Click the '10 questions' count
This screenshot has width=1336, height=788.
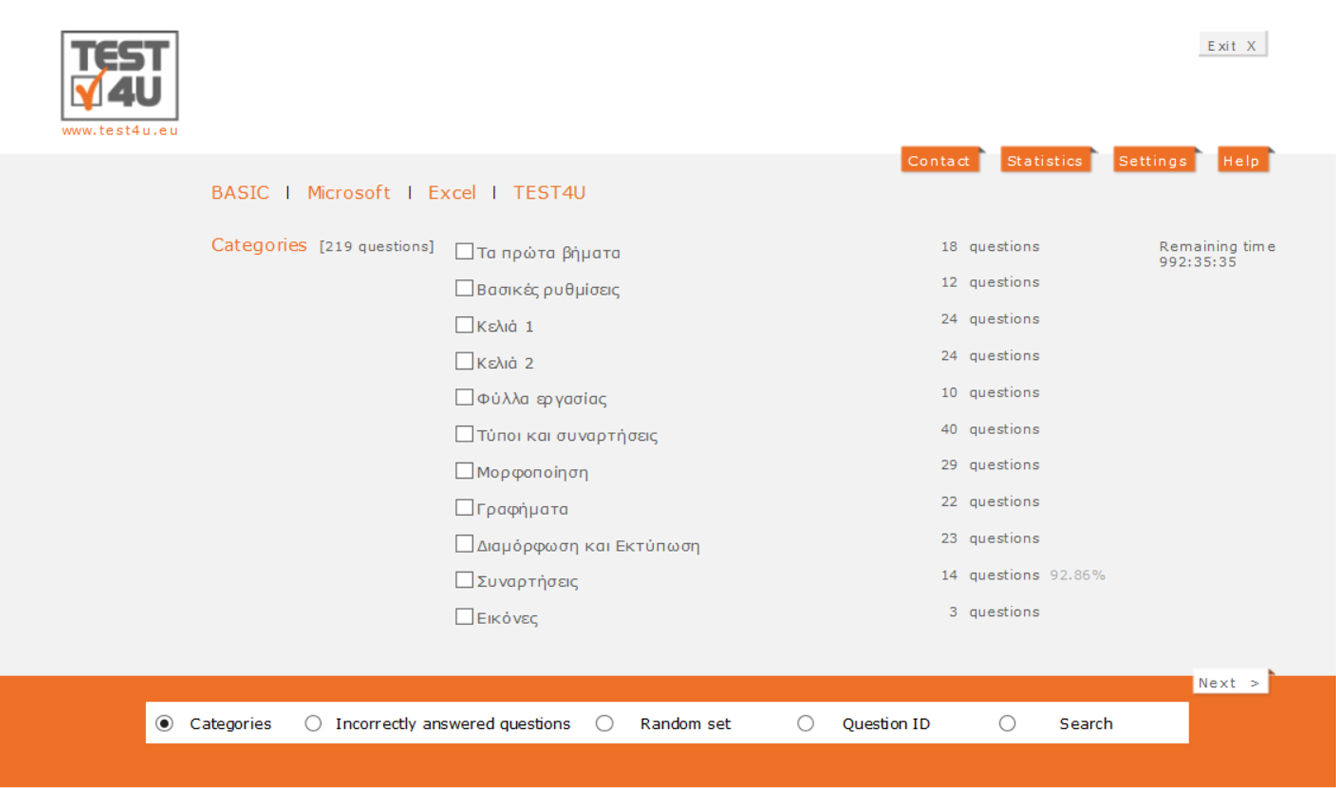[990, 392]
